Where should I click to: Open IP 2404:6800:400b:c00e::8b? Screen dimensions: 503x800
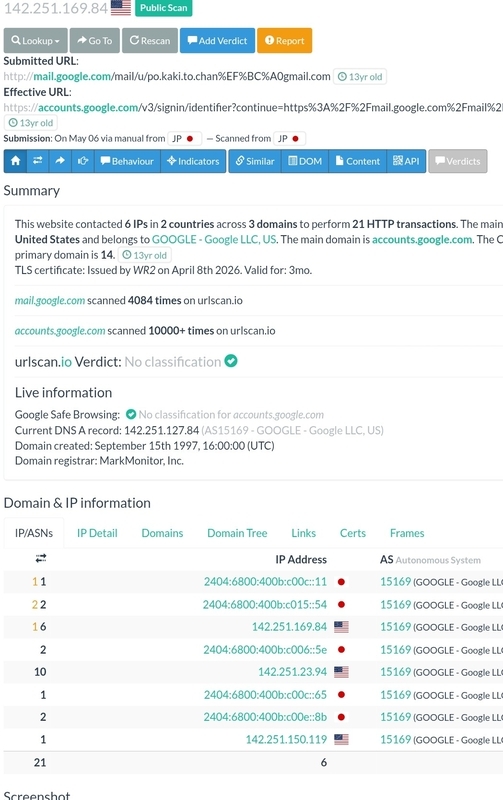265,717
